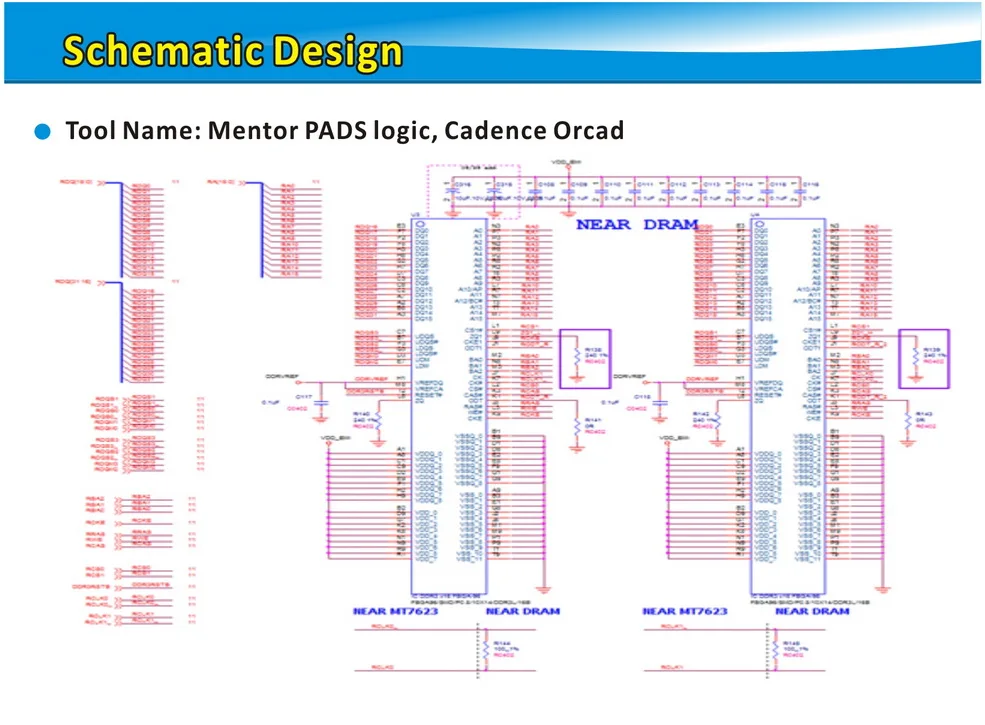
Task: Click the R140 240 1% resistor symbol
Action: (x=378, y=421)
